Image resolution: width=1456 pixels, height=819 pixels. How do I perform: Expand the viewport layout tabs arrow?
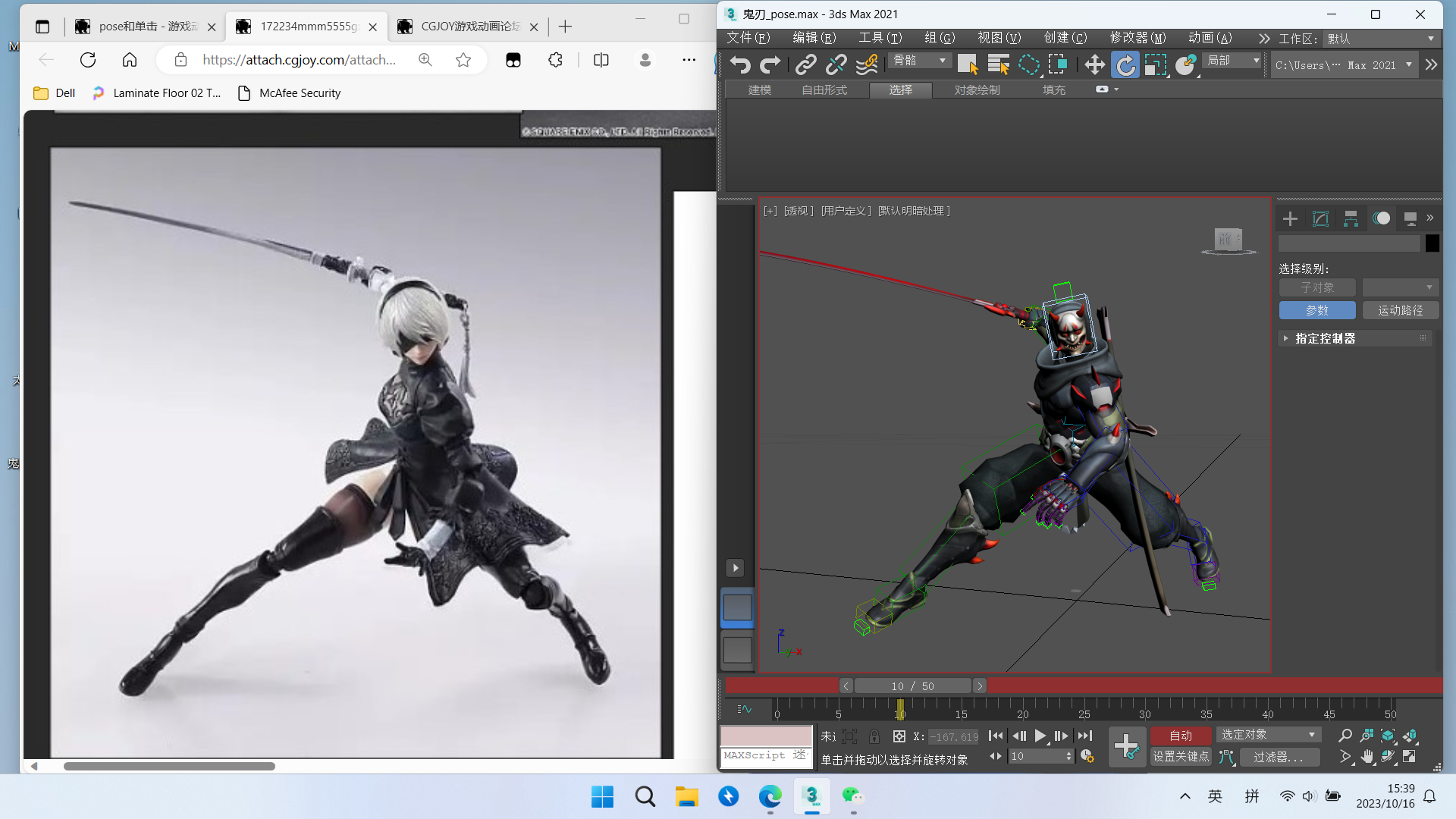tap(735, 568)
